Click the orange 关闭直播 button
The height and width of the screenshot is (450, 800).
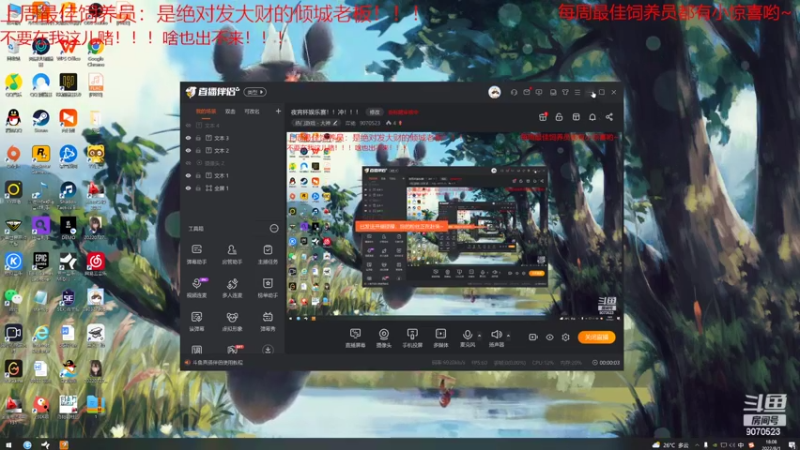click(596, 337)
